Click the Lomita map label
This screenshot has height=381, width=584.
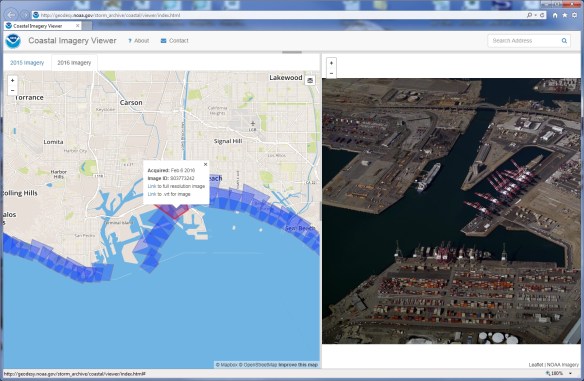point(53,142)
